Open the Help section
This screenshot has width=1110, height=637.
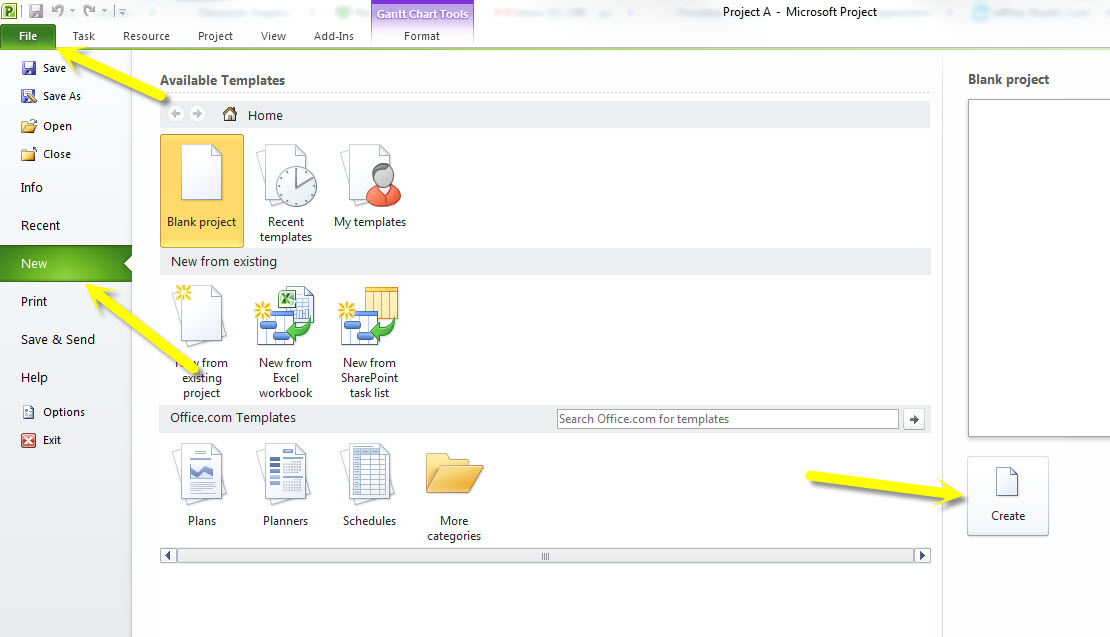pyautogui.click(x=34, y=378)
